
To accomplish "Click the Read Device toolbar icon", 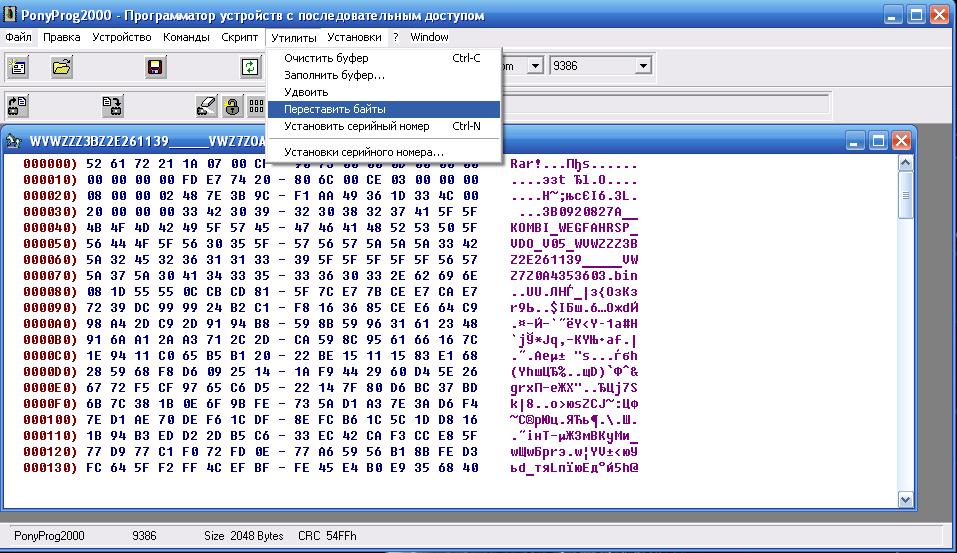I will pyautogui.click(x=18, y=106).
